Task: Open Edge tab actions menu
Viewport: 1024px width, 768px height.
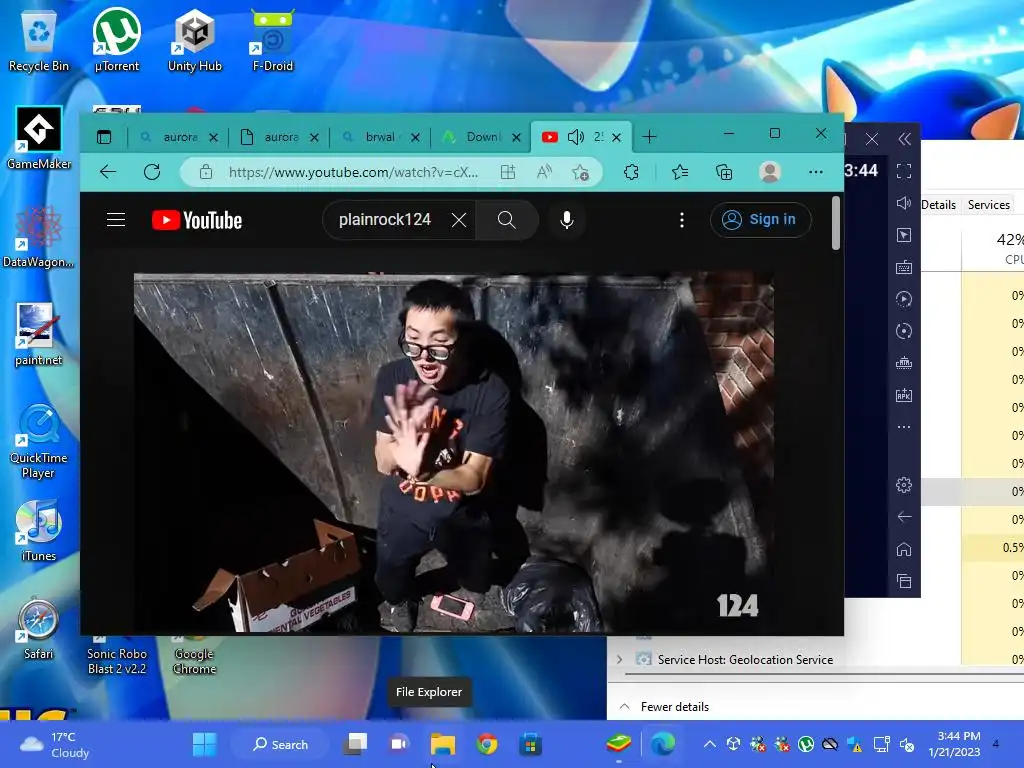Action: pos(104,136)
